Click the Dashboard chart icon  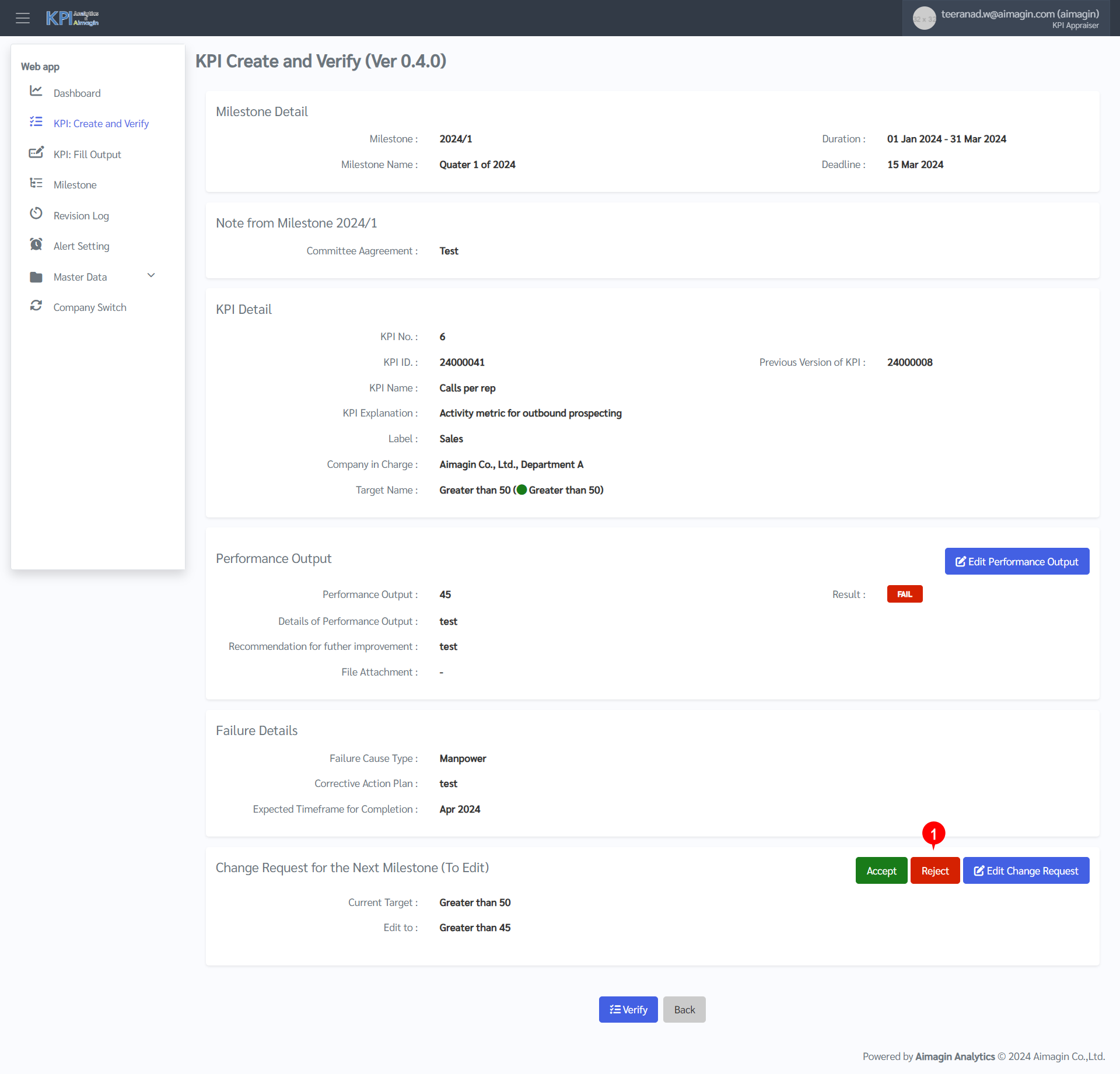[36, 91]
